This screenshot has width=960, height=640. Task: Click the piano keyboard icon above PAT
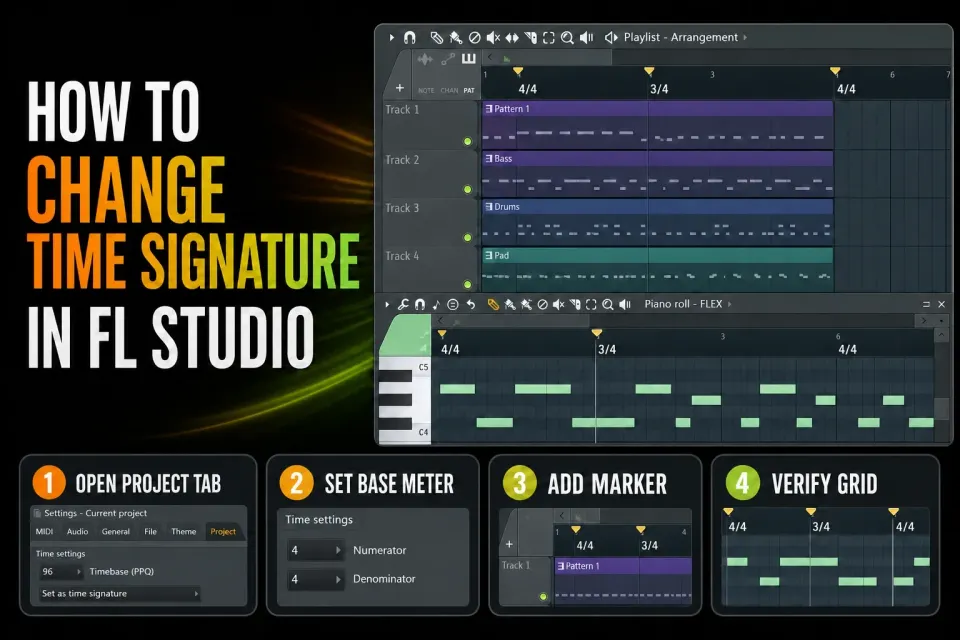pyautogui.click(x=468, y=59)
